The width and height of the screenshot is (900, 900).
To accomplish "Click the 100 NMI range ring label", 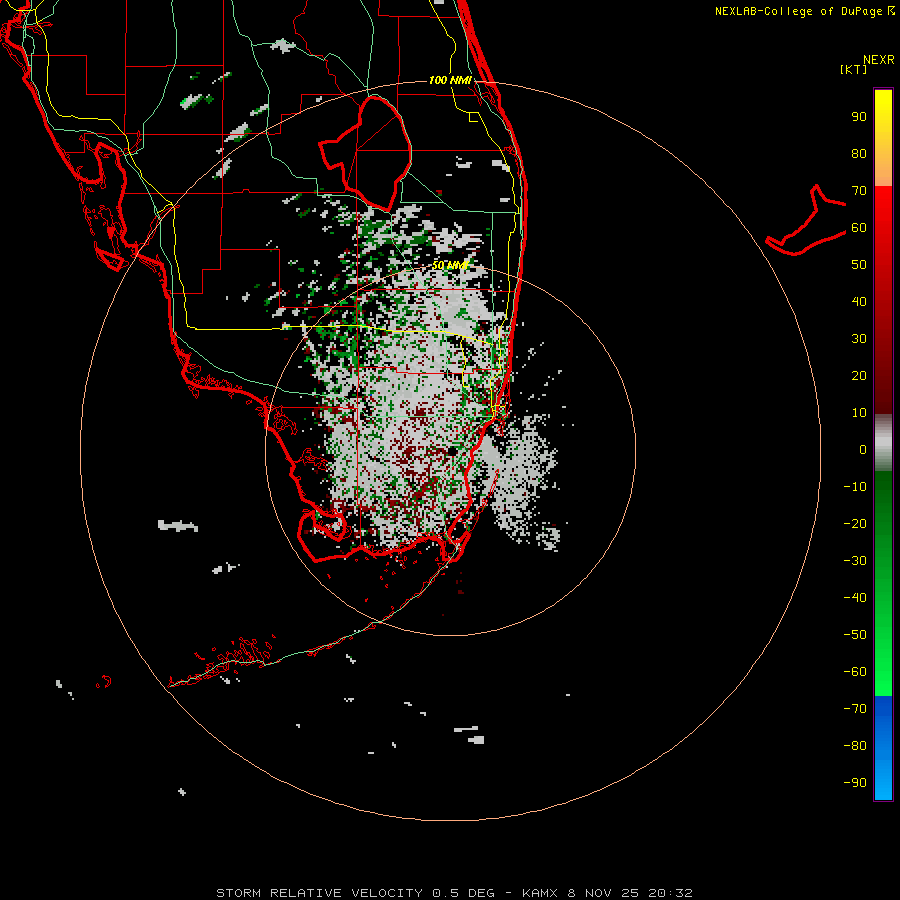I will (x=450, y=80).
